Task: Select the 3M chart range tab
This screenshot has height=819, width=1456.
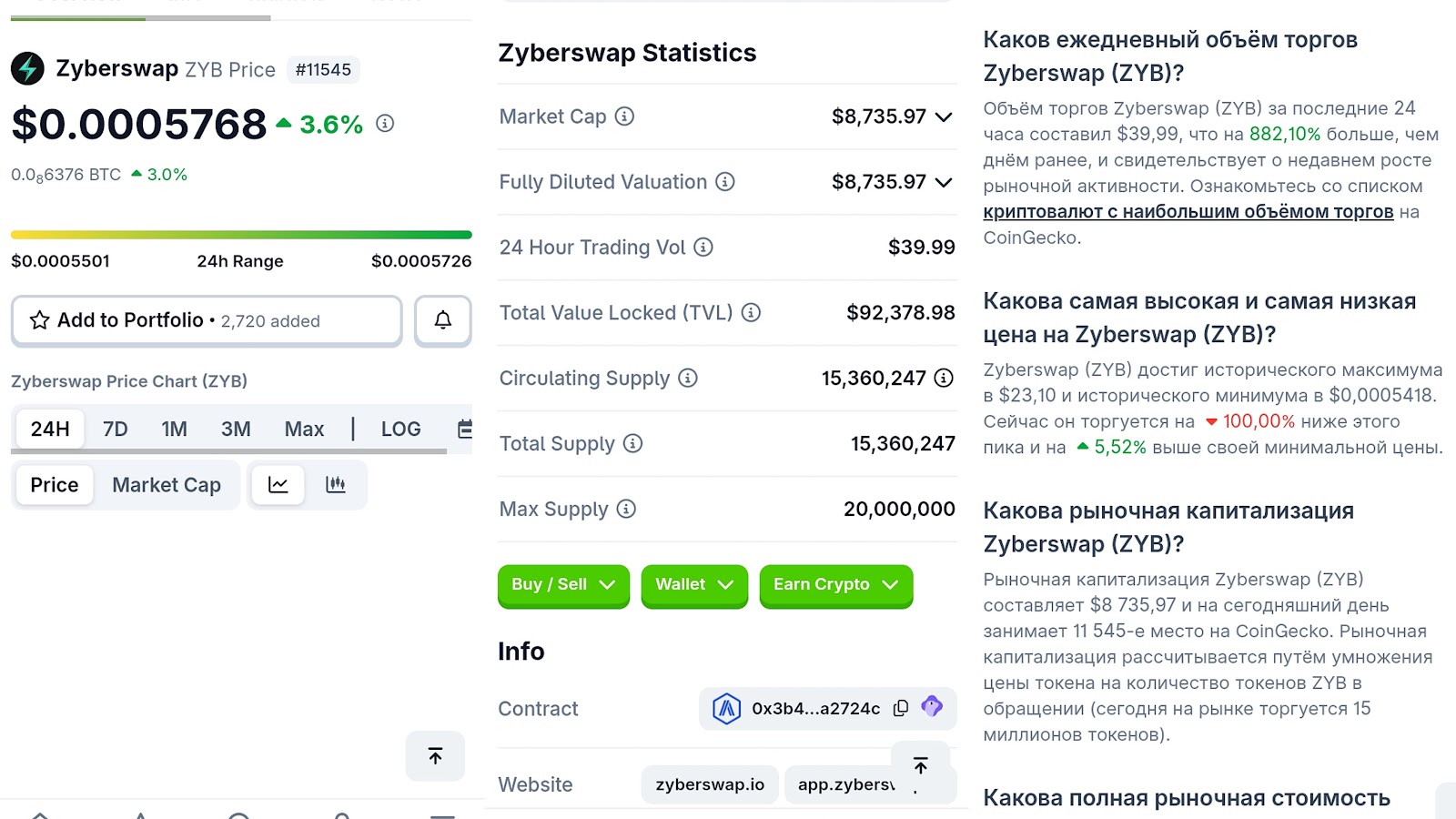Action: click(x=236, y=429)
